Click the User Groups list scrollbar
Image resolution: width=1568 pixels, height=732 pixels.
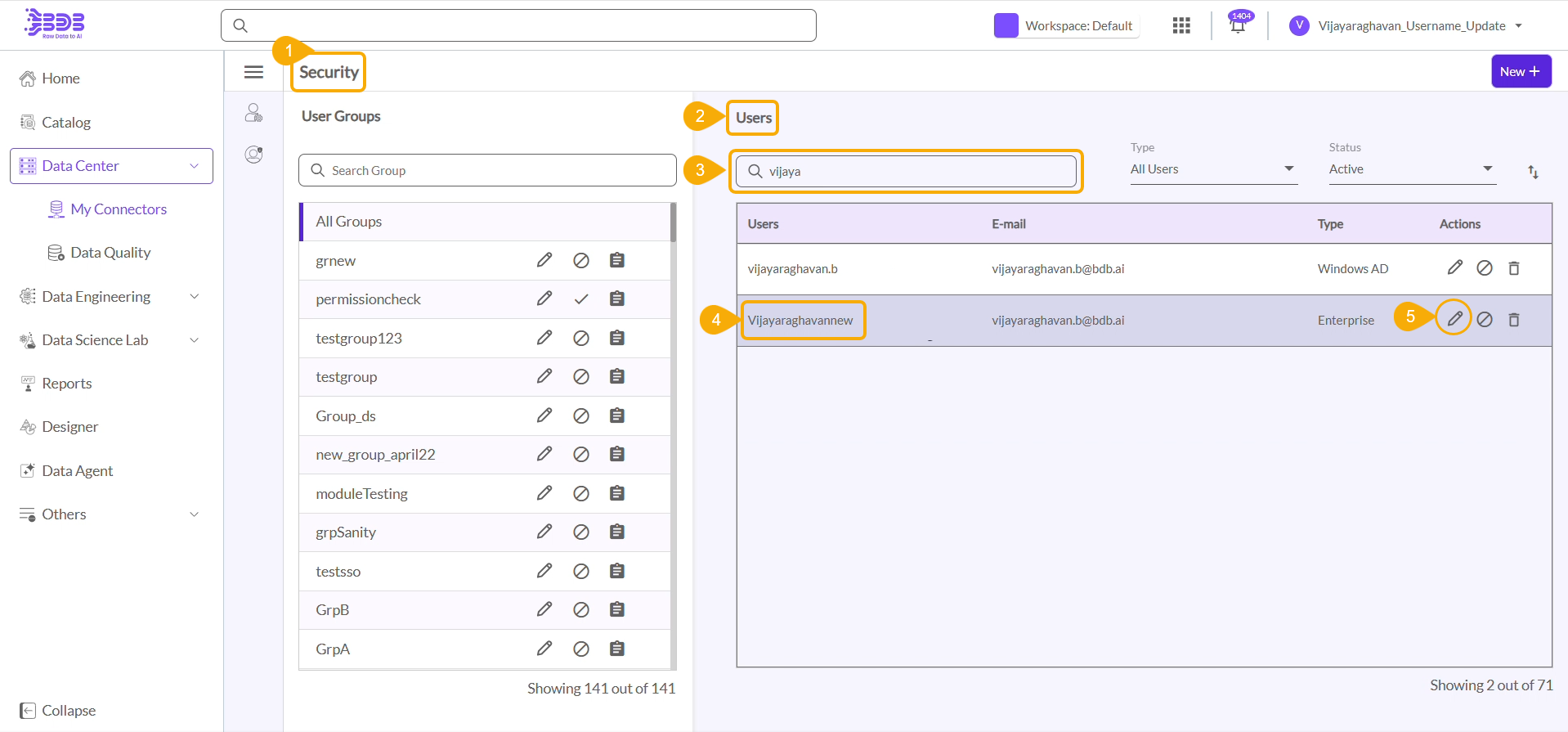[x=673, y=223]
